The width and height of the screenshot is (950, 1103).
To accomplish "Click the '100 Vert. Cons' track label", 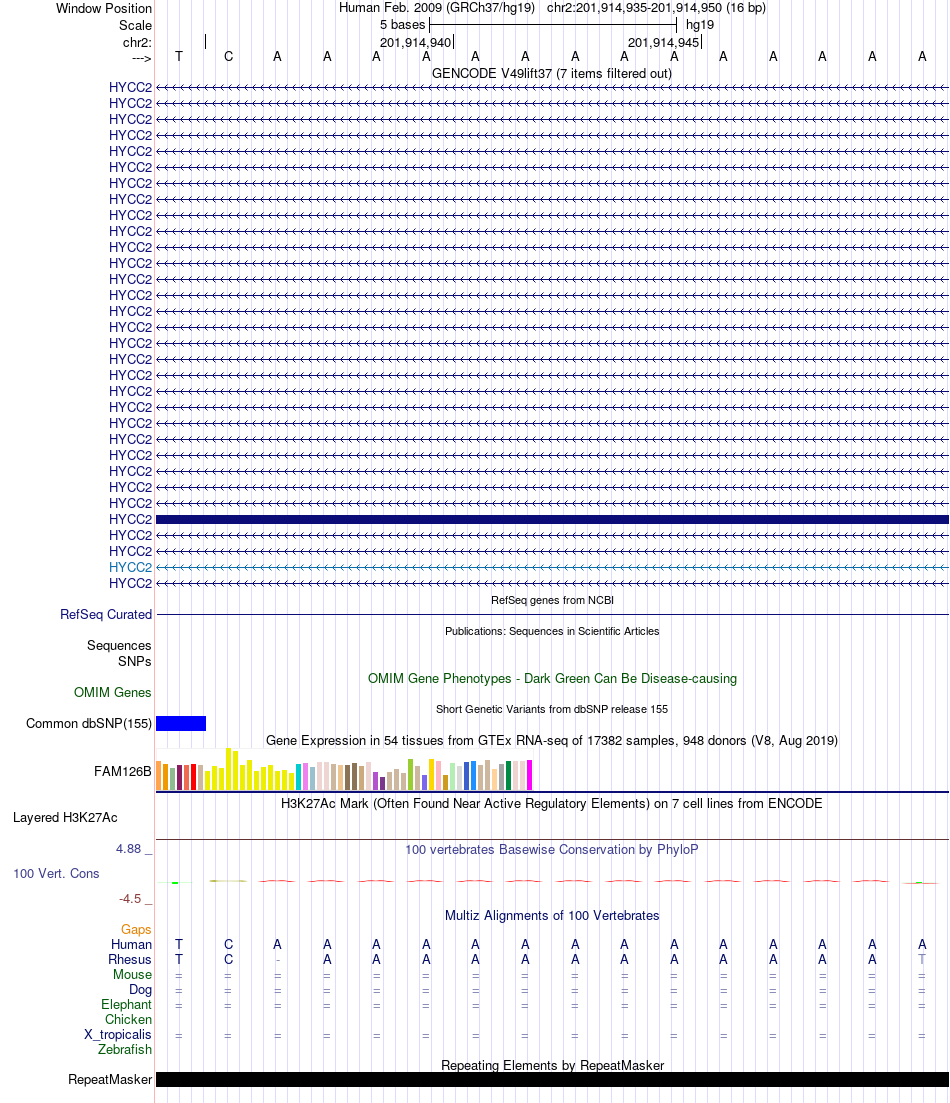I will pos(56,873).
